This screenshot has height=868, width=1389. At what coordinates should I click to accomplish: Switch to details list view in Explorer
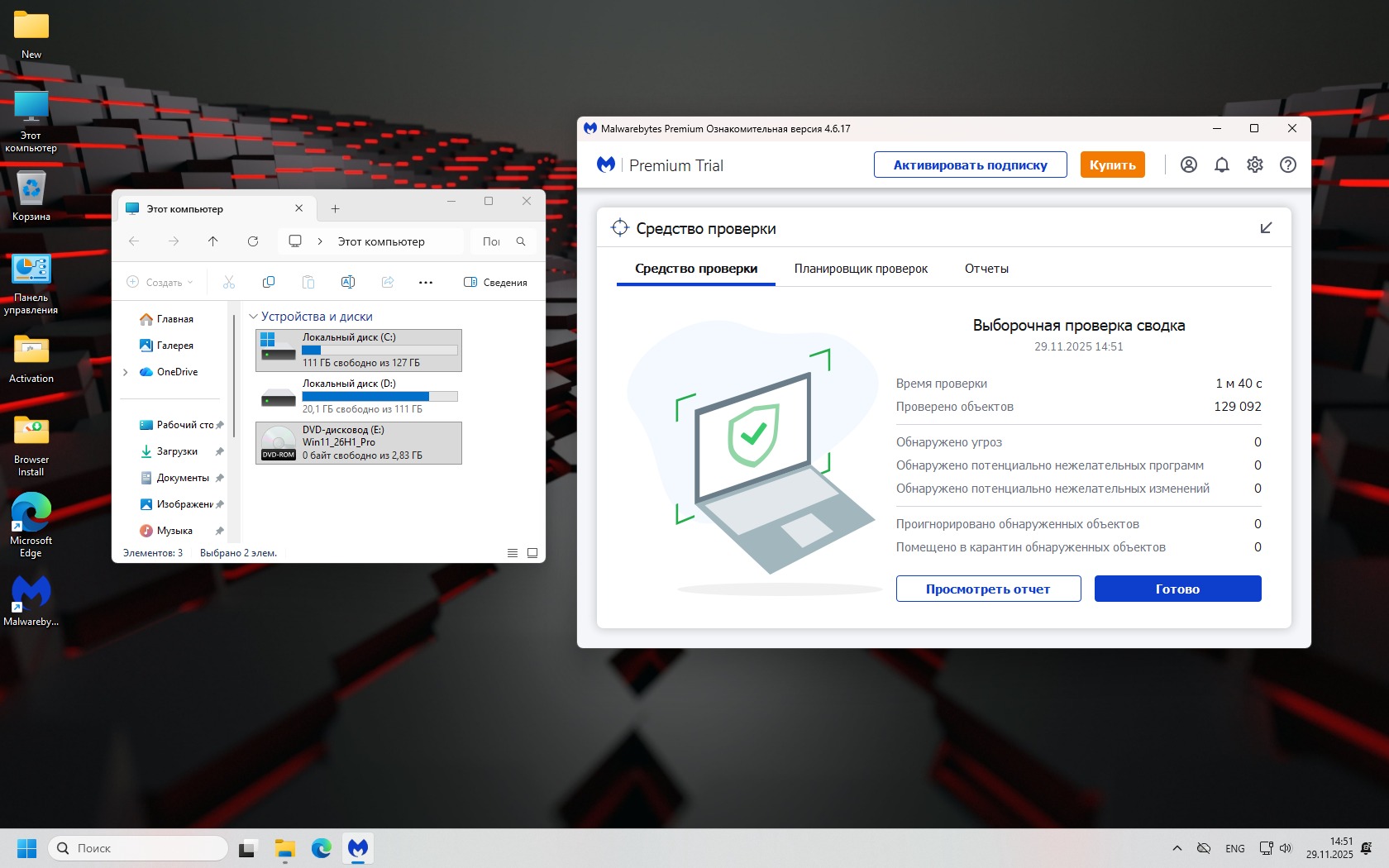point(513,553)
